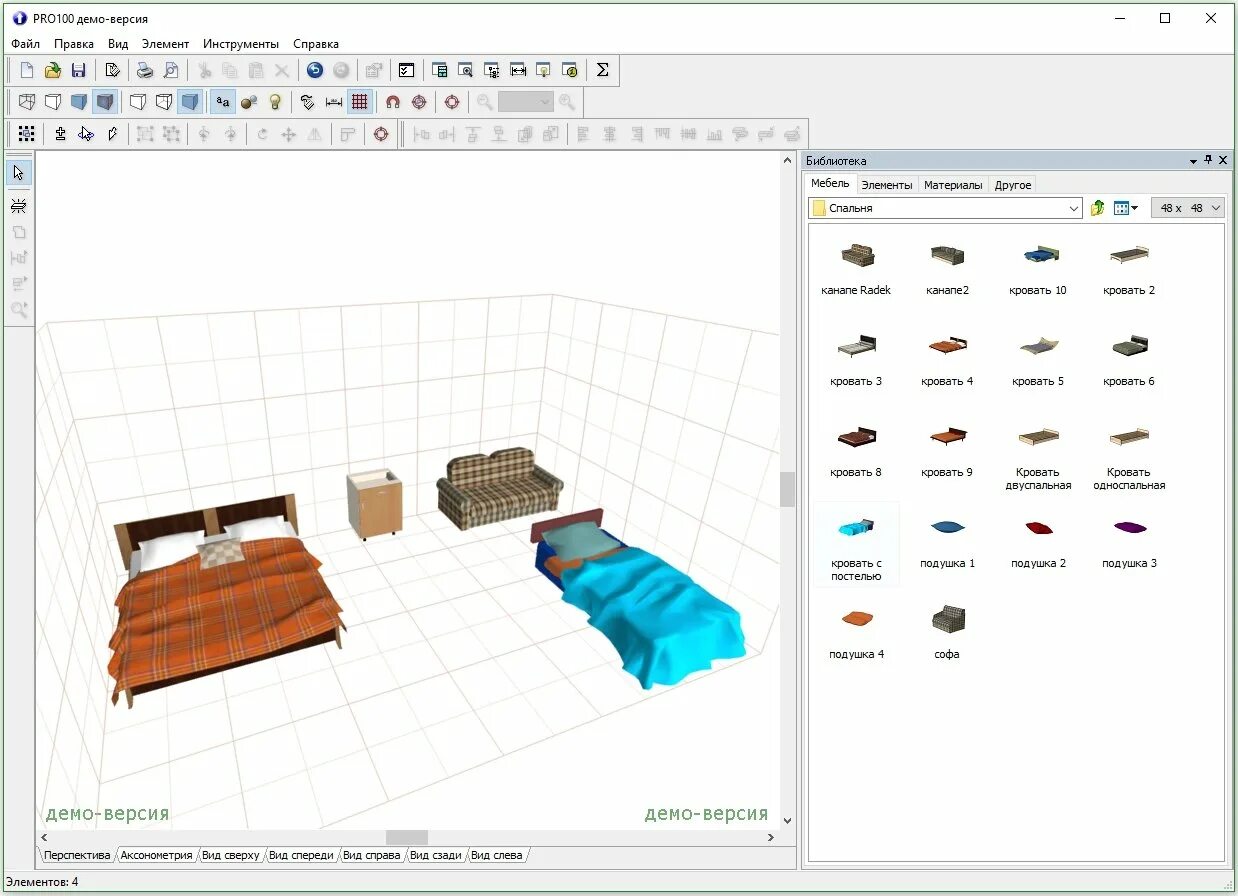Click the Save floppy disk icon
Image resolution: width=1238 pixels, height=896 pixels.
(78, 70)
